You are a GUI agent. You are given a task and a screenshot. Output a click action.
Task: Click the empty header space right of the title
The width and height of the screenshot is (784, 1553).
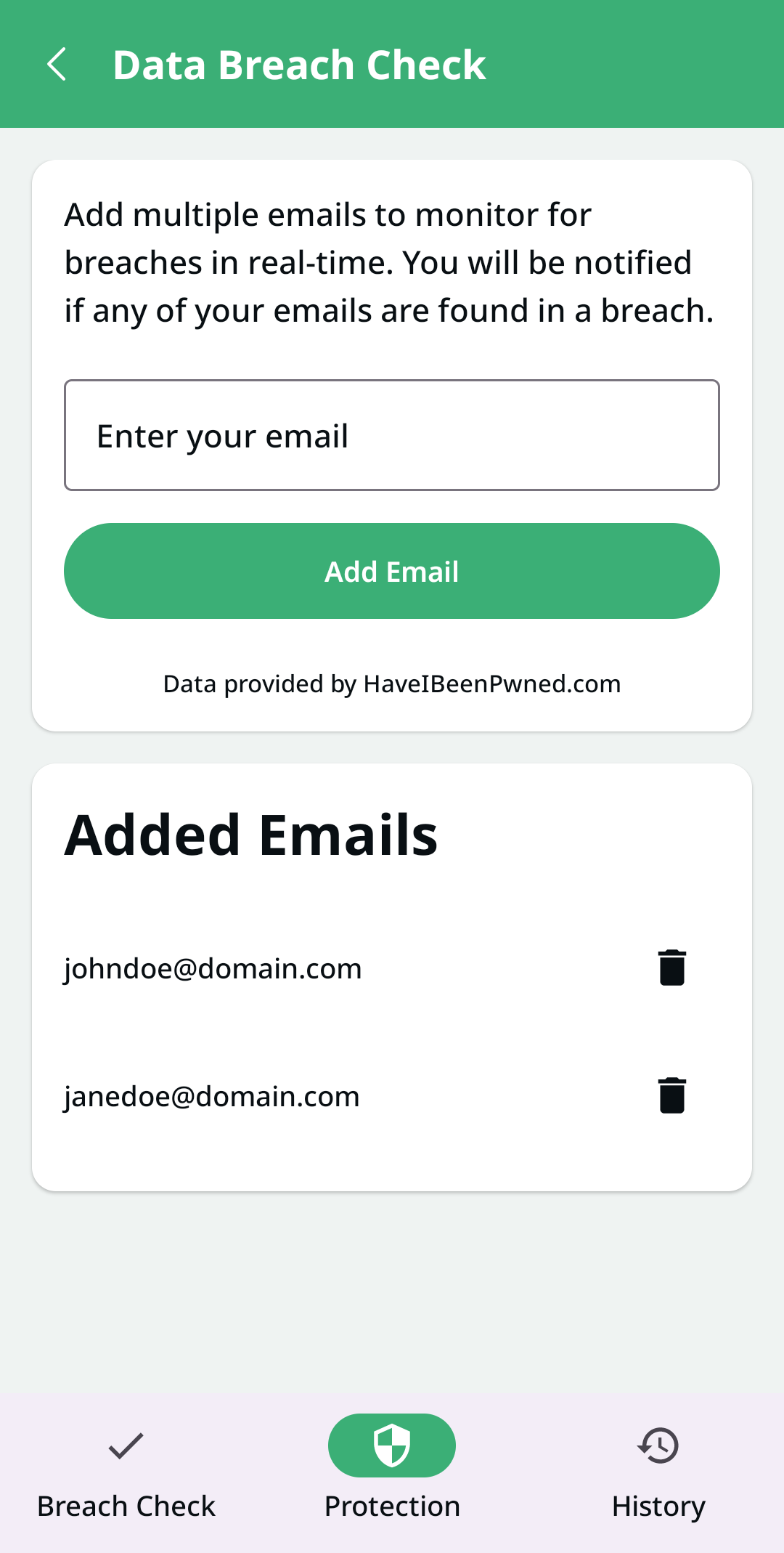pos(639,65)
